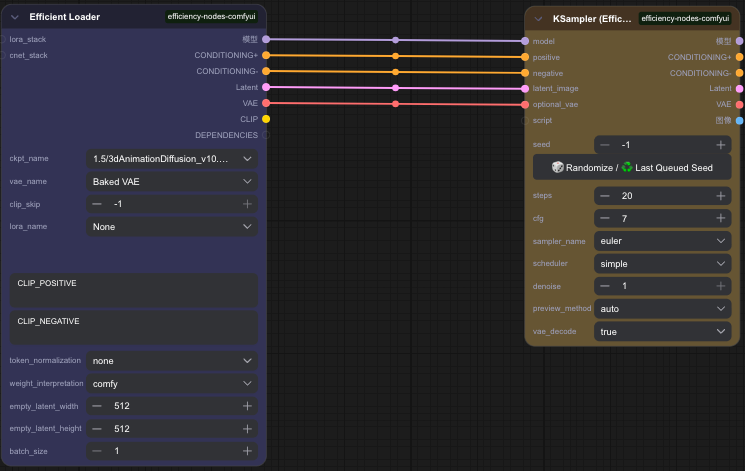Click the DEPENDENCIES output socket
Image resolution: width=745 pixels, height=471 pixels.
(x=266, y=135)
